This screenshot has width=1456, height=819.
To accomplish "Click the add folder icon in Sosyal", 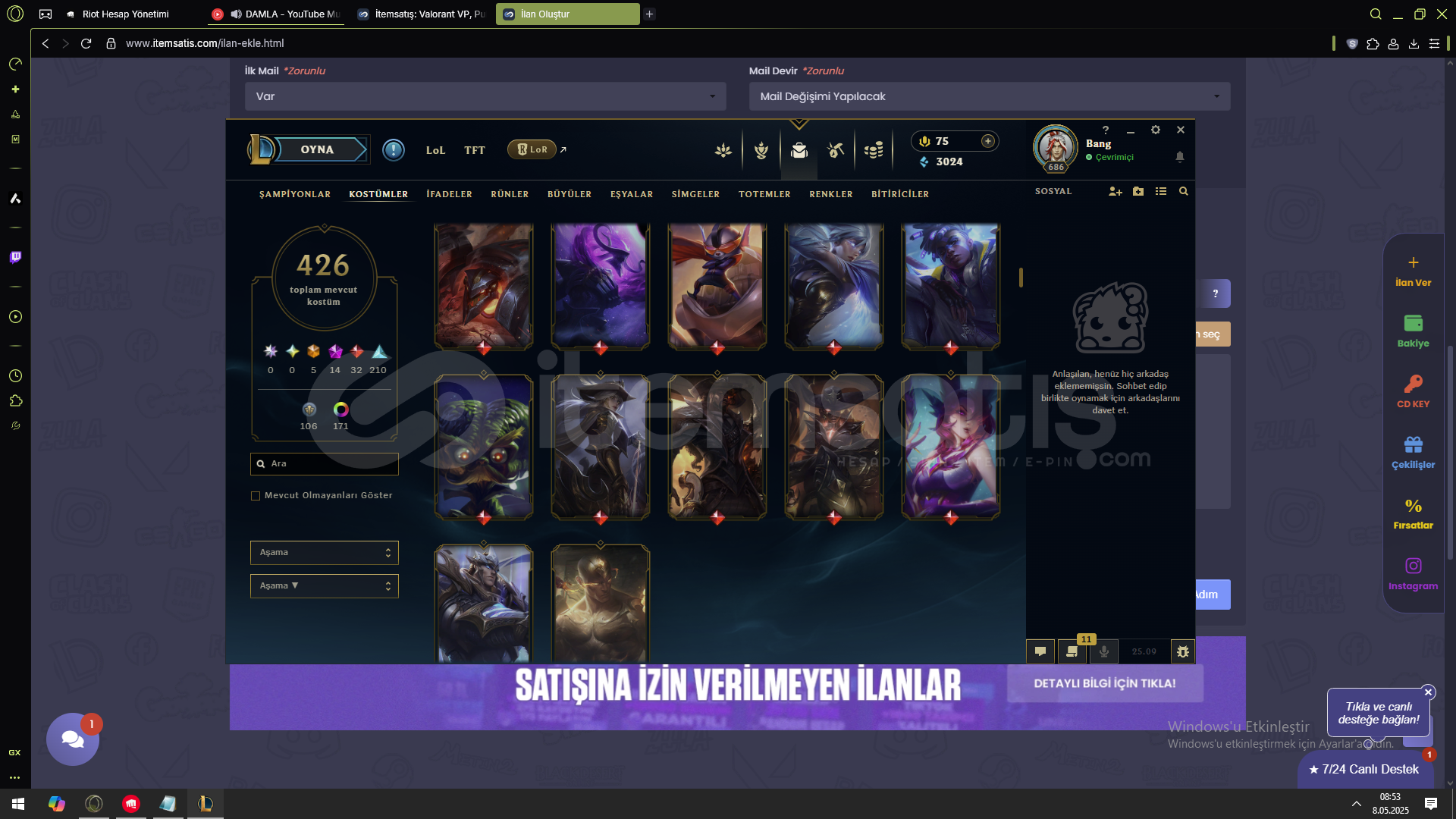I will pos(1138,192).
